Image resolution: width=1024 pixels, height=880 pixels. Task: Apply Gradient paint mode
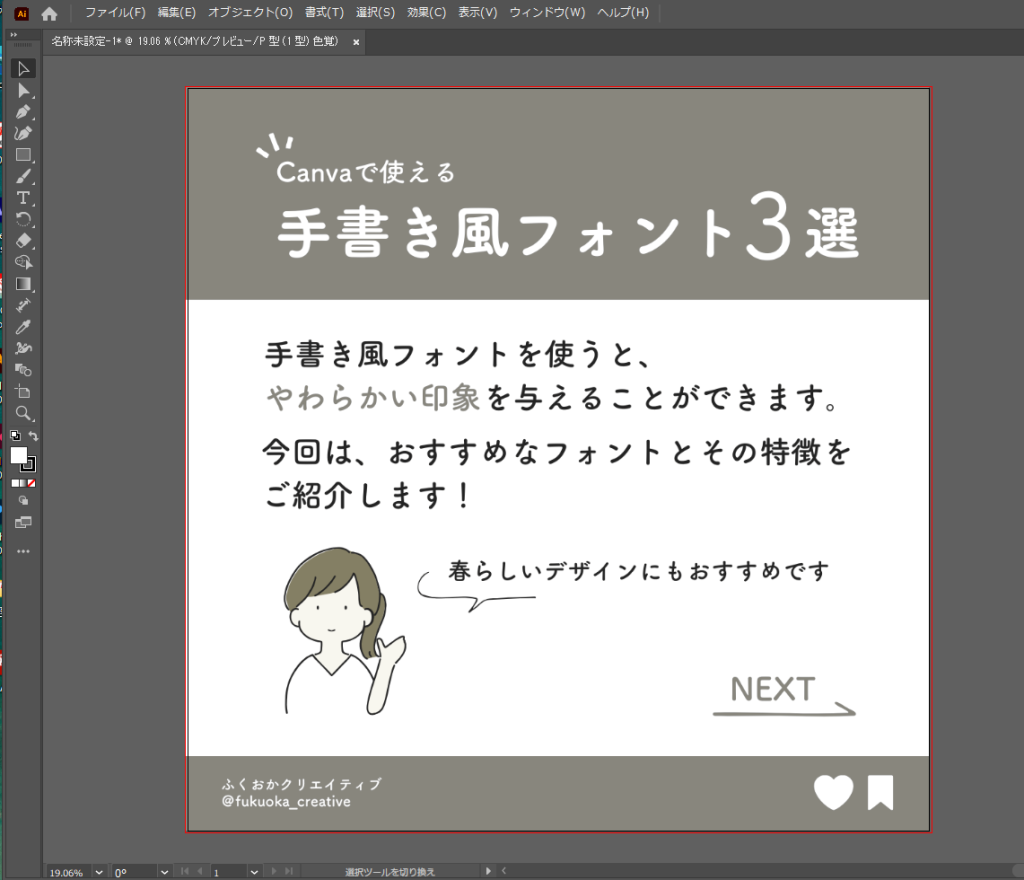(x=24, y=484)
